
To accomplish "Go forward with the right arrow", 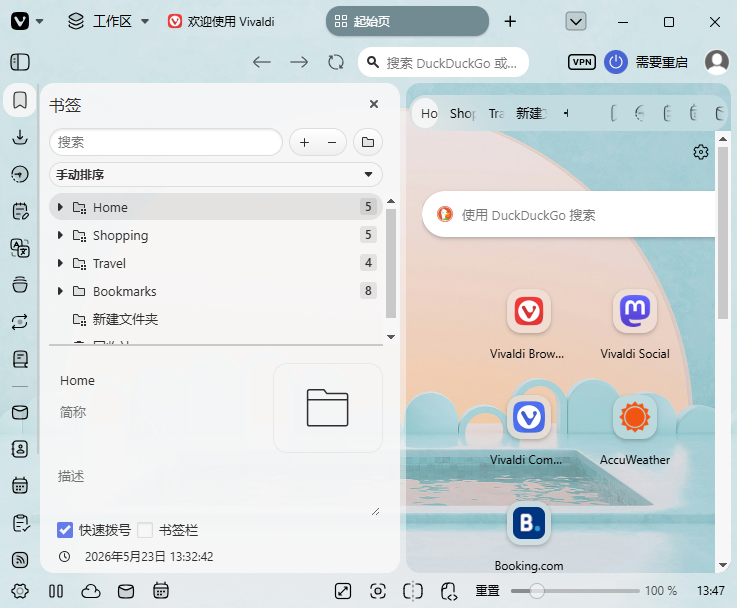I will 299,62.
